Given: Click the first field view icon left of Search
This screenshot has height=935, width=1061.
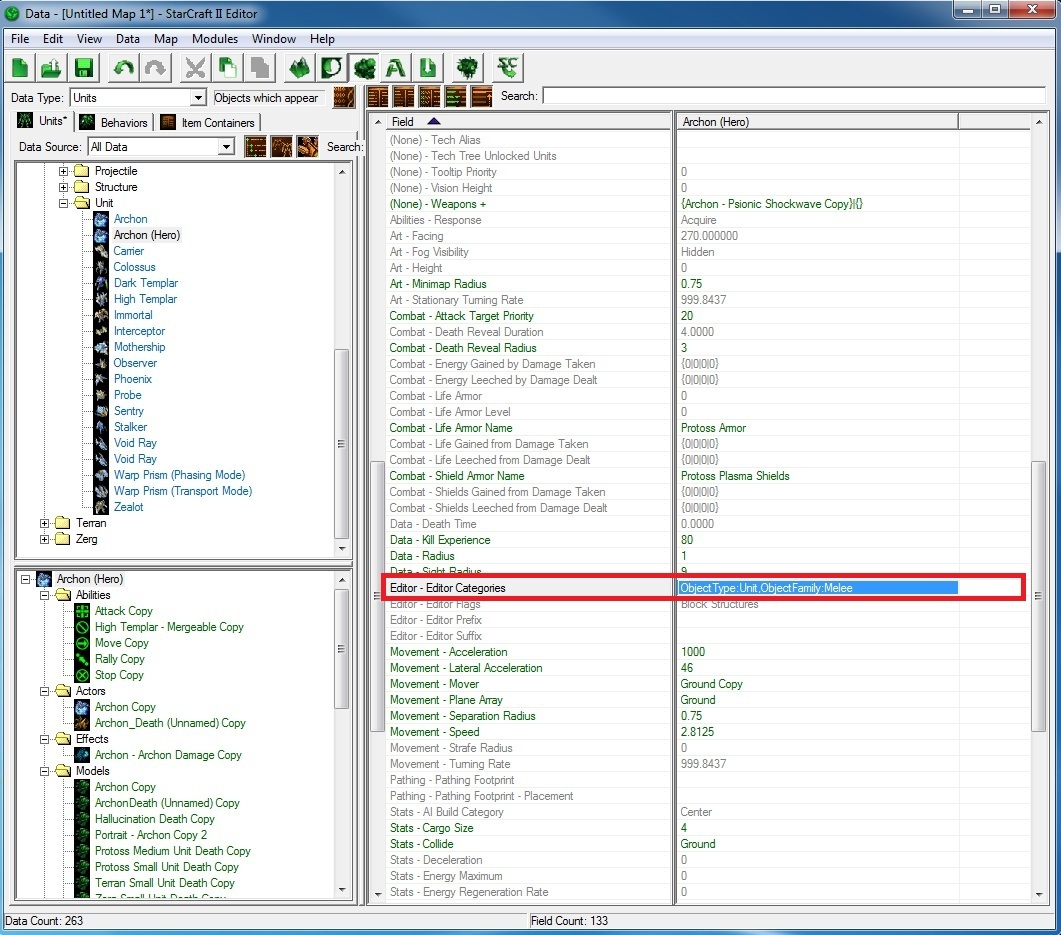Looking at the screenshot, I should coord(378,97).
